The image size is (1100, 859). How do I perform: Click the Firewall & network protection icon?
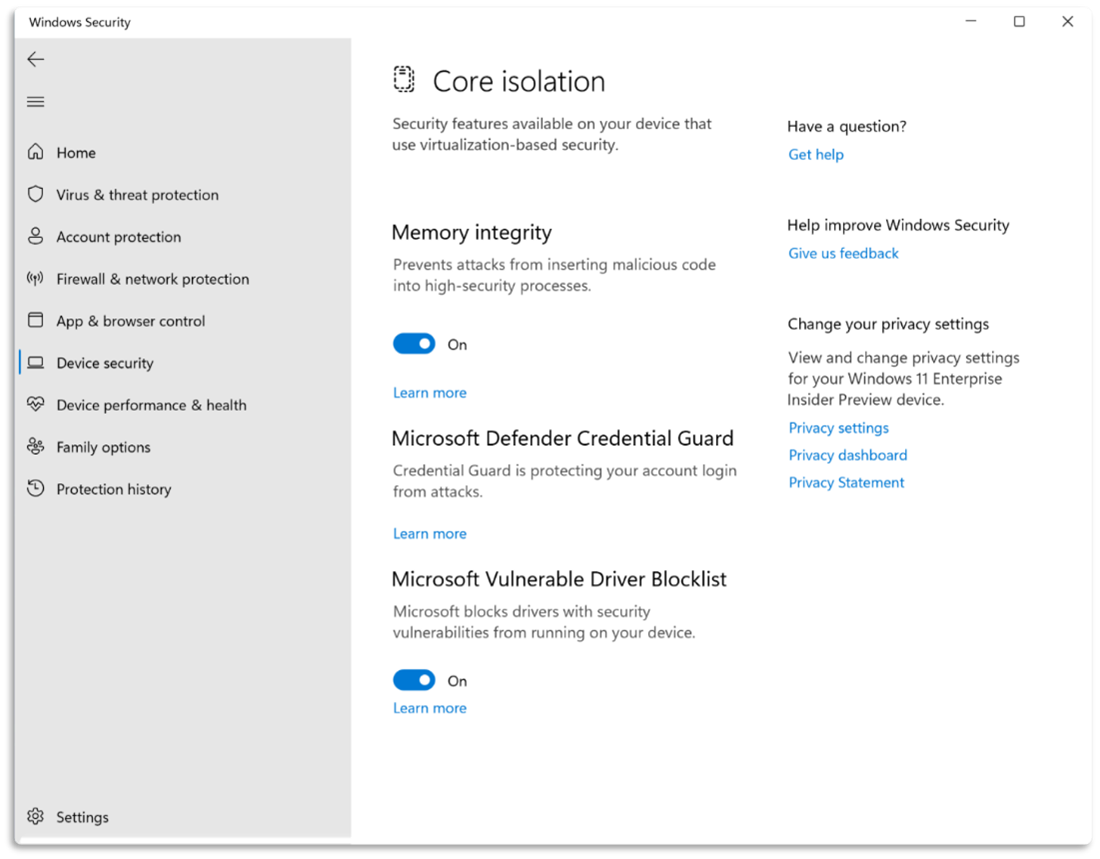[x=35, y=279]
